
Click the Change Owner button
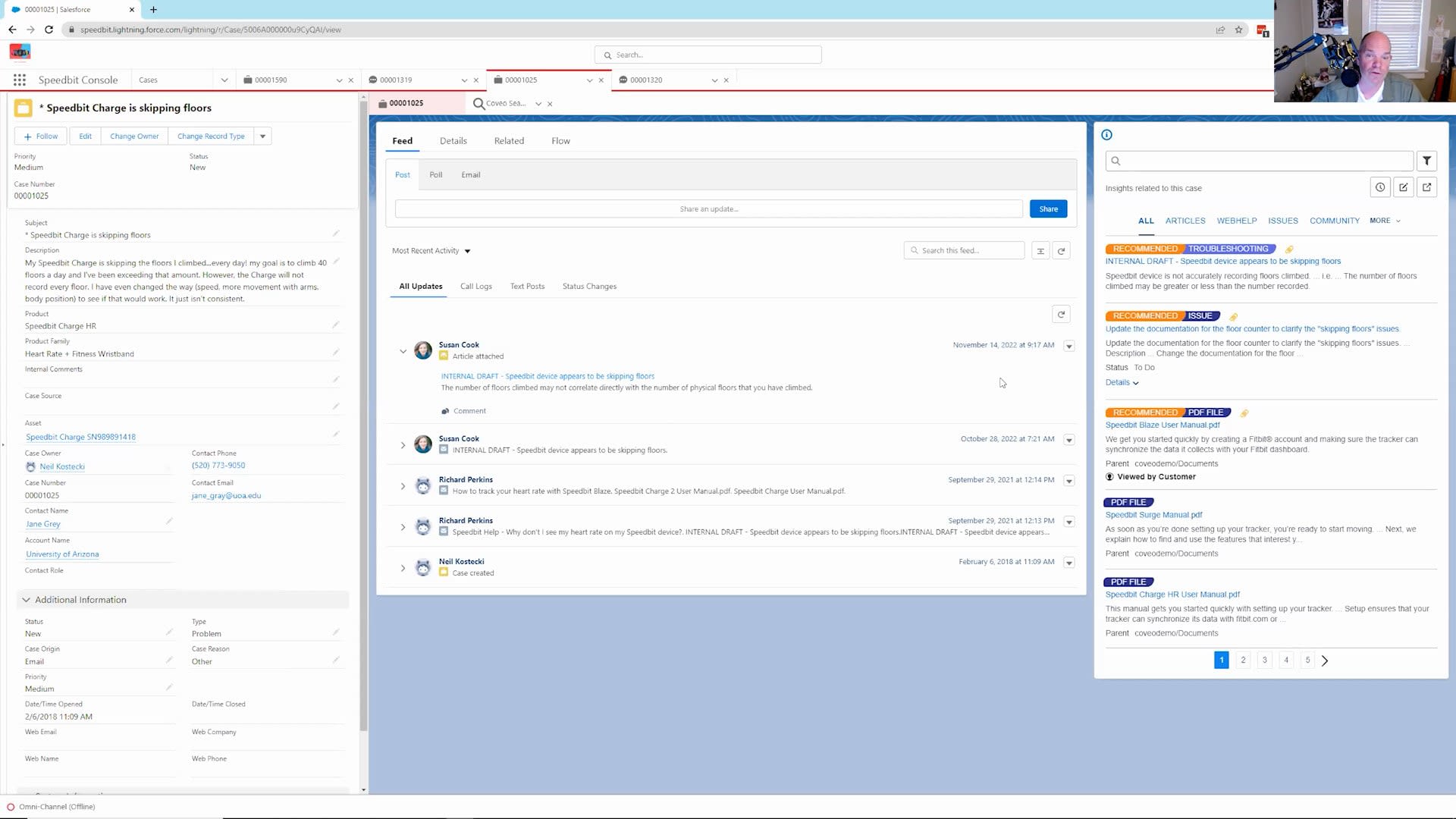(134, 136)
